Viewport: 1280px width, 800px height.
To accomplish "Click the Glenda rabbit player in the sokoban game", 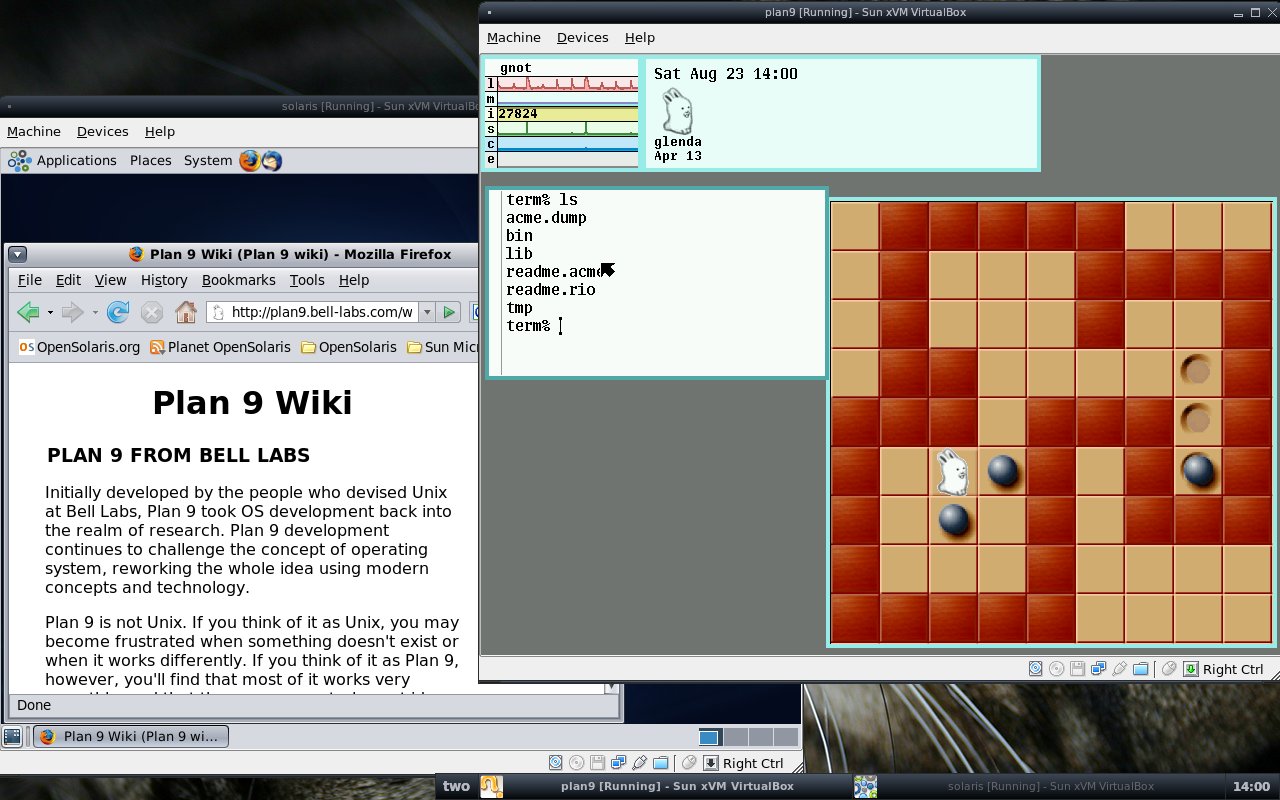I will point(953,471).
